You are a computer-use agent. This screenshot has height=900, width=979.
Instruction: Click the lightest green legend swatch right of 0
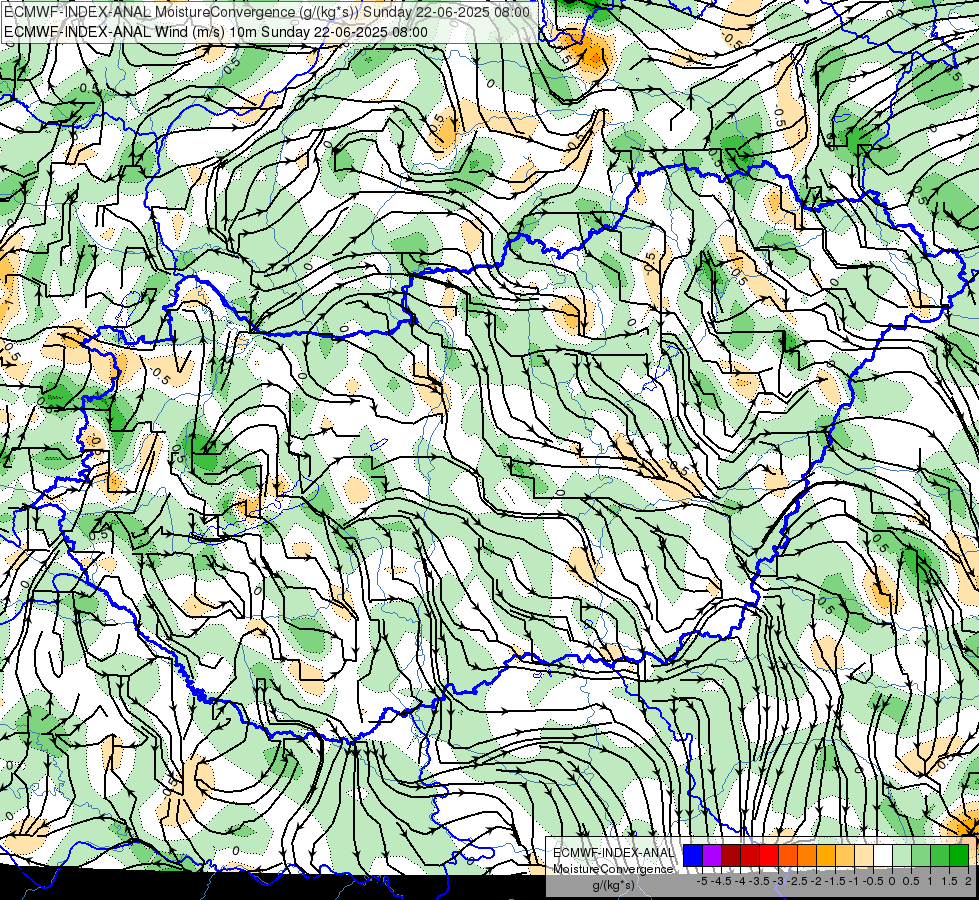tap(902, 855)
